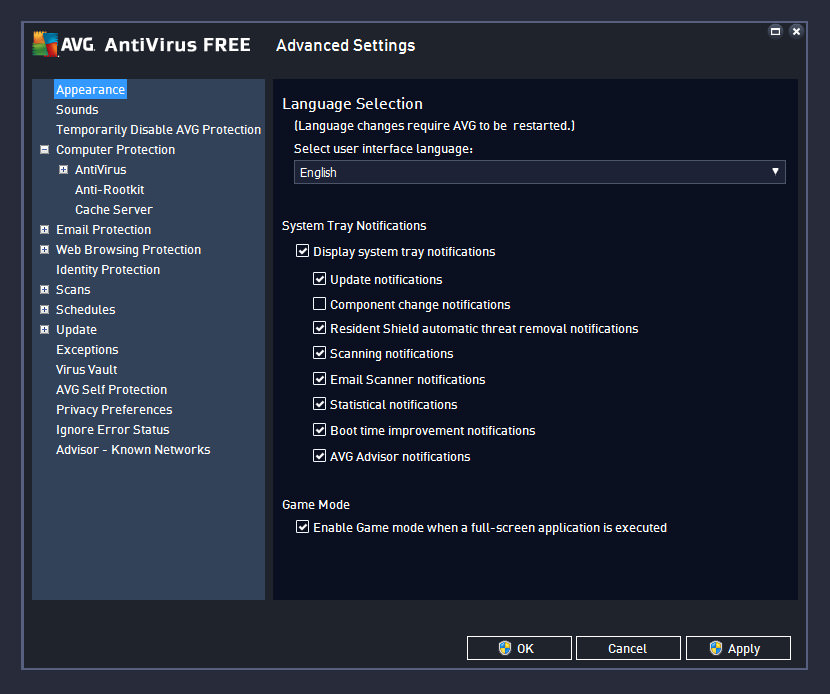Click the Apply button
This screenshot has width=830, height=694.
click(x=738, y=648)
